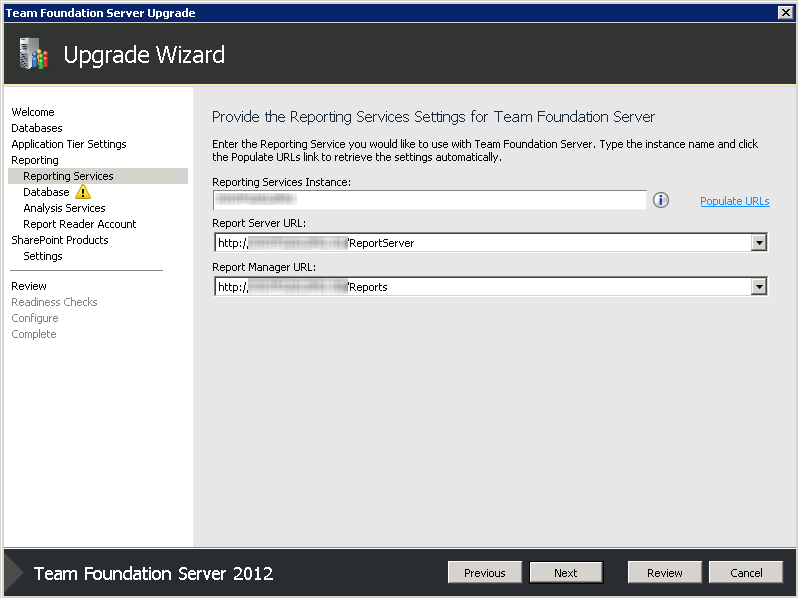The width and height of the screenshot is (798, 598).
Task: Click the Previous button
Action: [484, 573]
